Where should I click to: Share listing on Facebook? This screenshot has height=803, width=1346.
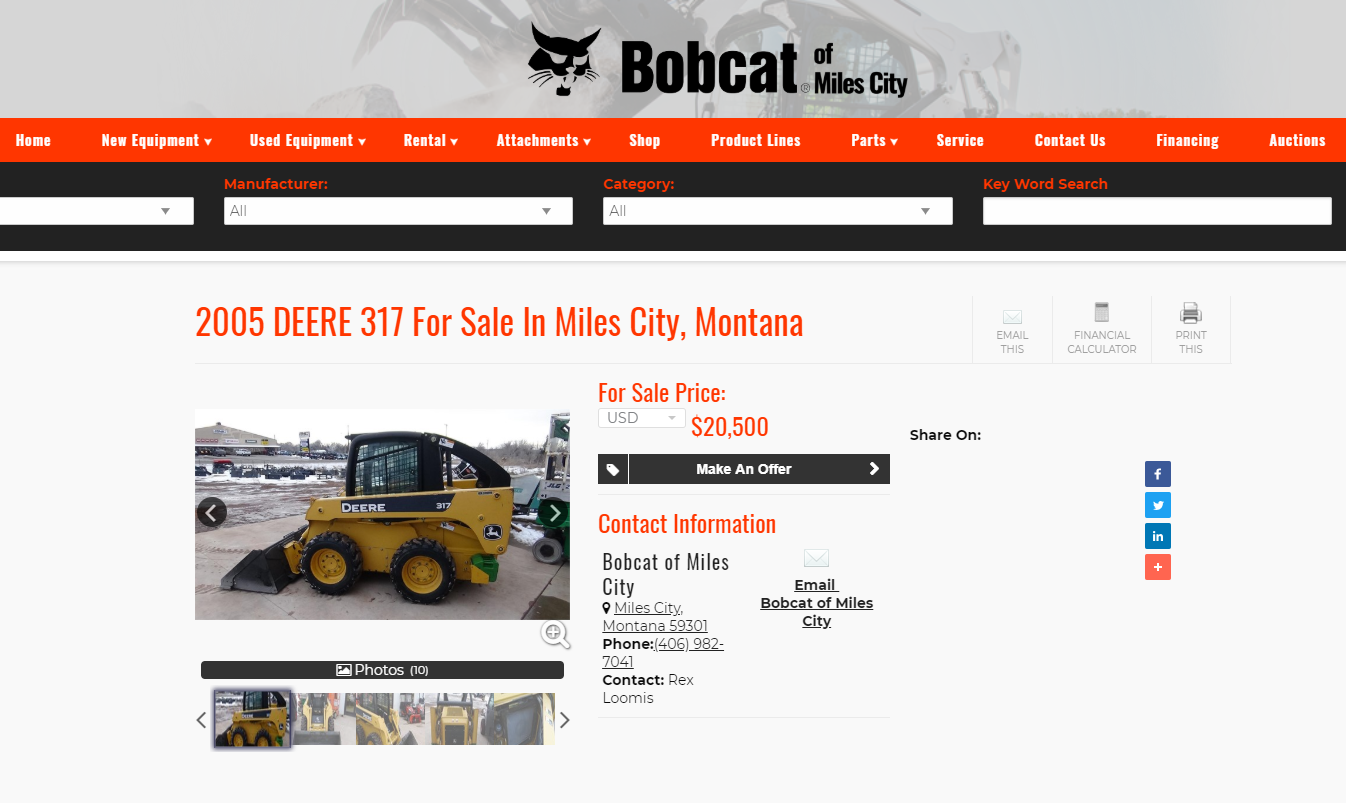click(1158, 474)
